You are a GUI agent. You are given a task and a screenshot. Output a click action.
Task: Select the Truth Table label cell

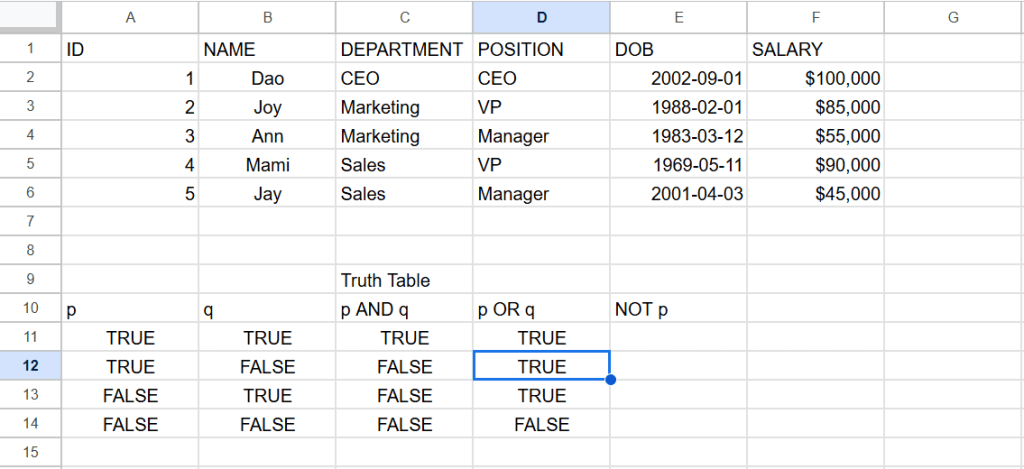pyautogui.click(x=403, y=280)
